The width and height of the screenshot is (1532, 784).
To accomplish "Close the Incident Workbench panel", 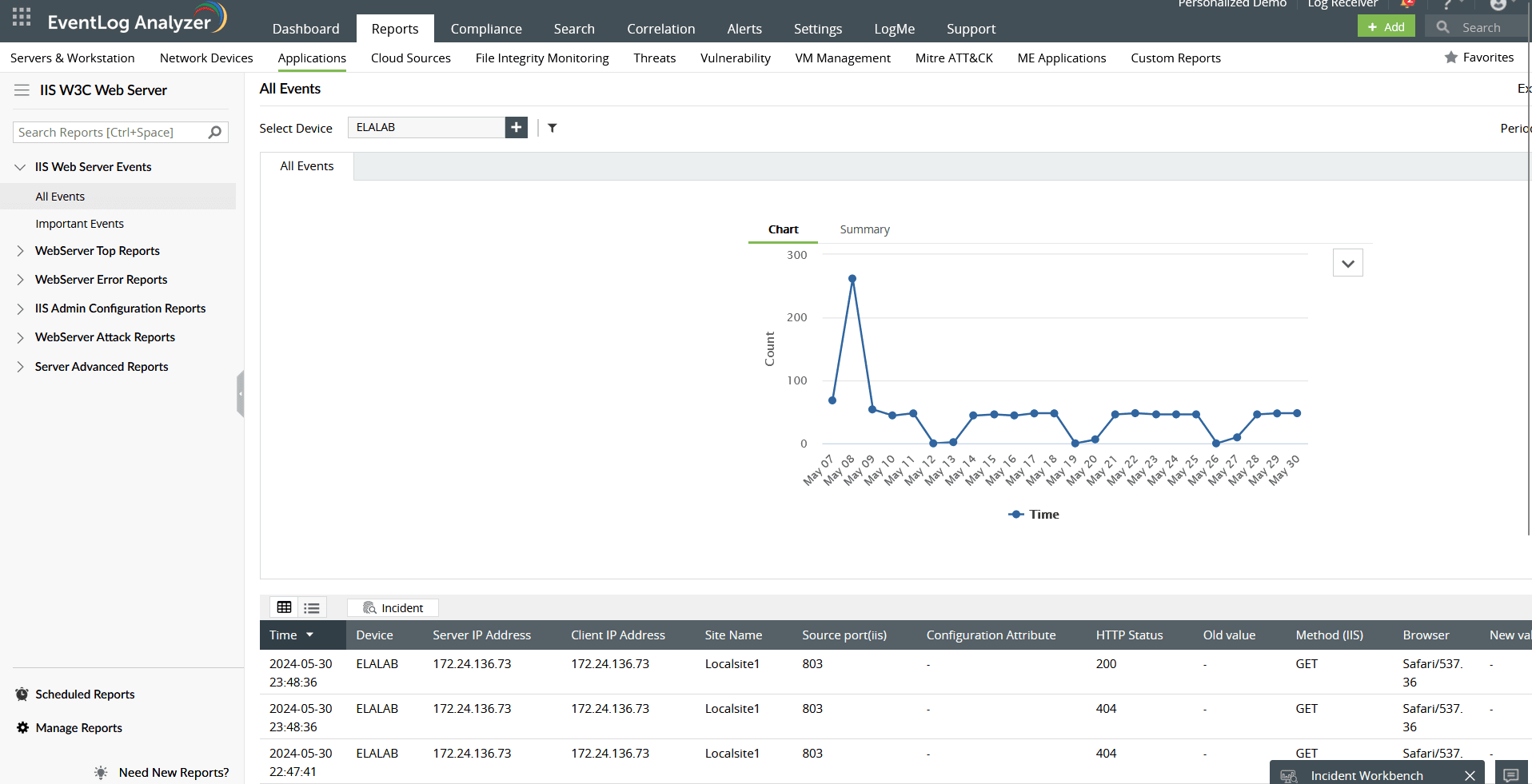I will (1470, 775).
